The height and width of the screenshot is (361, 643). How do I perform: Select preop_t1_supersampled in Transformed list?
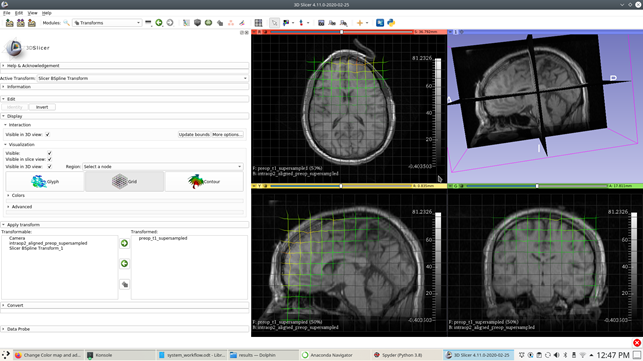(163, 238)
